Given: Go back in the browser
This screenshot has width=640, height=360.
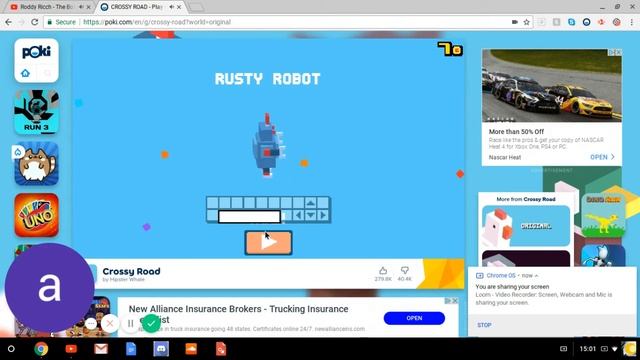Looking at the screenshot, I should 9,22.
